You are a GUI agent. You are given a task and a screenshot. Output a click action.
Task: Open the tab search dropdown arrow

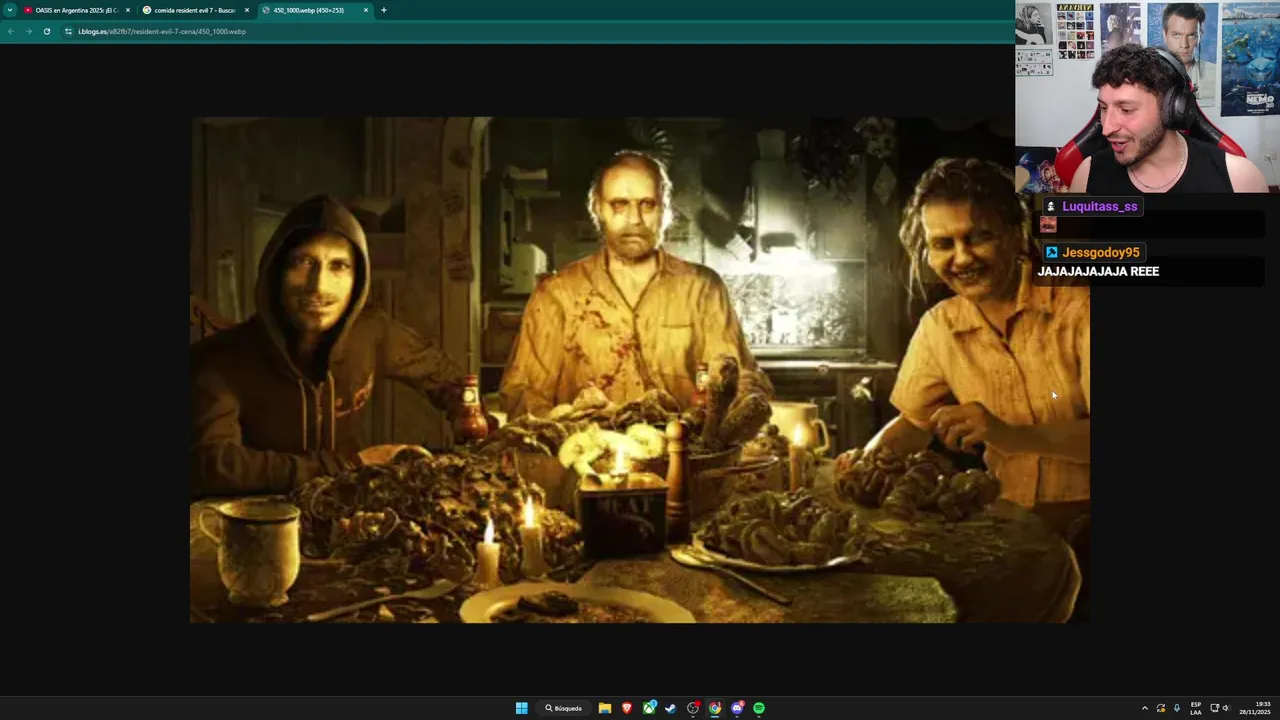click(x=9, y=10)
